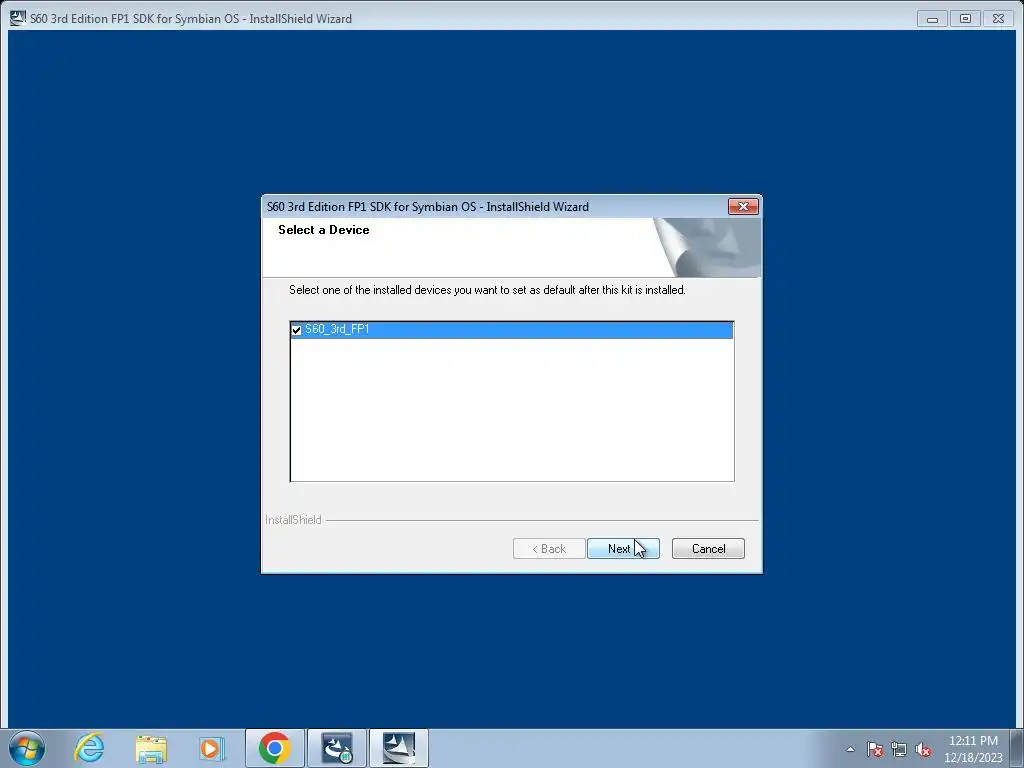Image resolution: width=1024 pixels, height=768 pixels.
Task: Open Action Center flag icon
Action: 875,749
